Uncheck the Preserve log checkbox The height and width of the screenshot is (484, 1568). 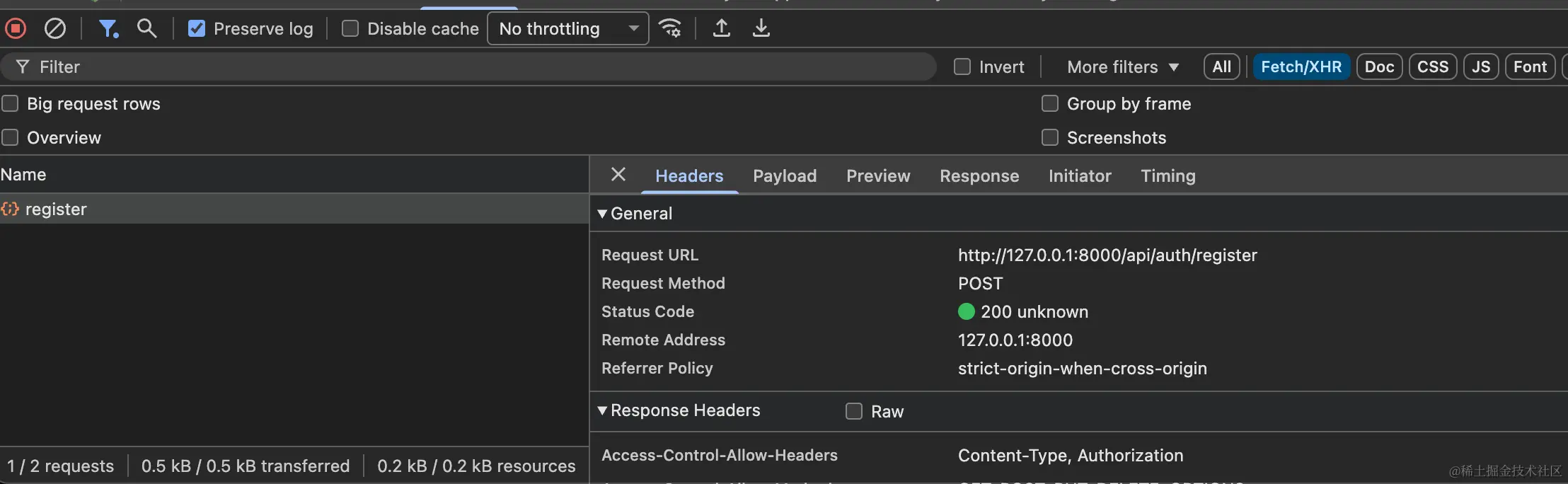pyautogui.click(x=197, y=28)
